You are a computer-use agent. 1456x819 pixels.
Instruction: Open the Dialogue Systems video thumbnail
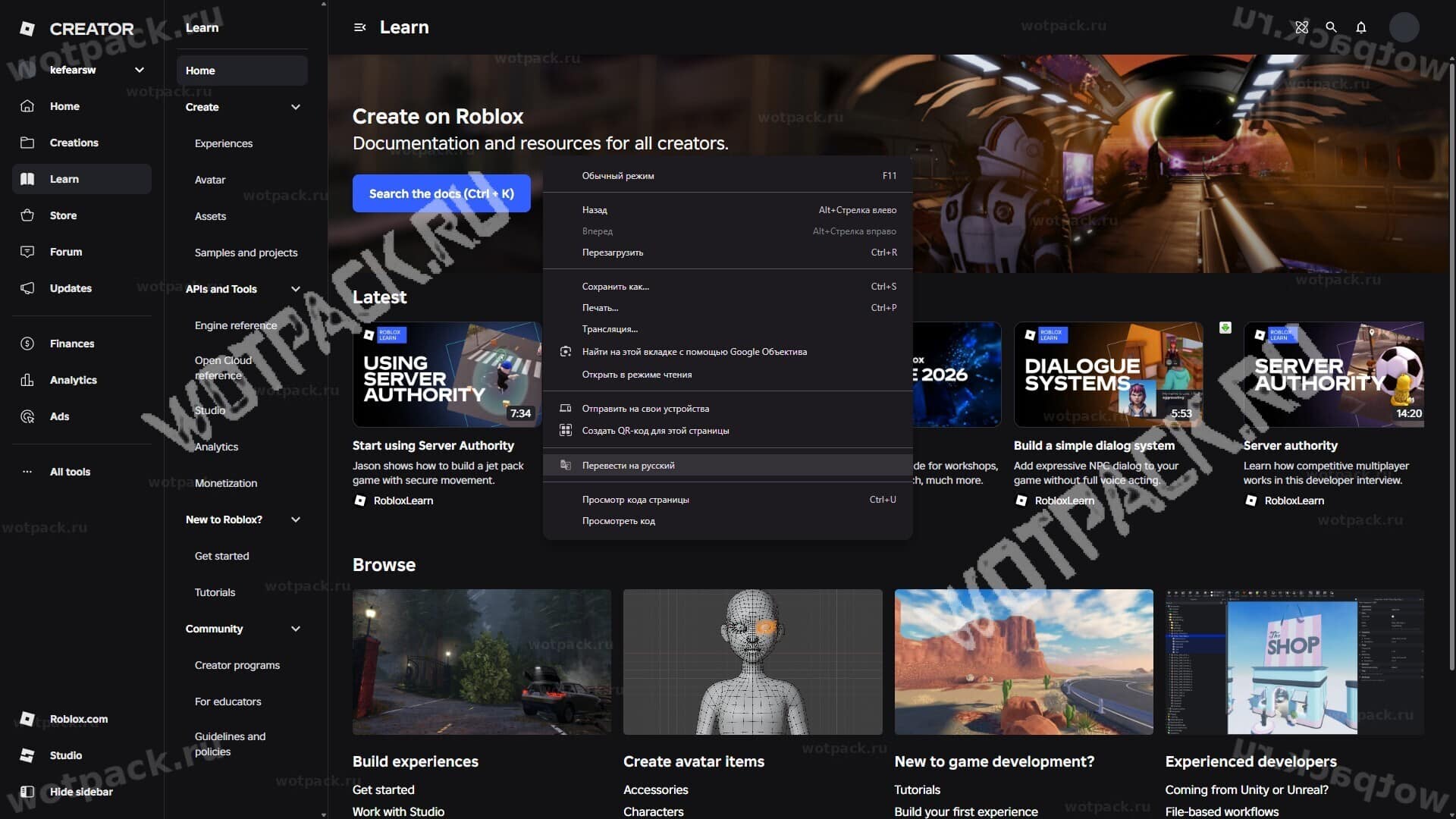point(1109,375)
